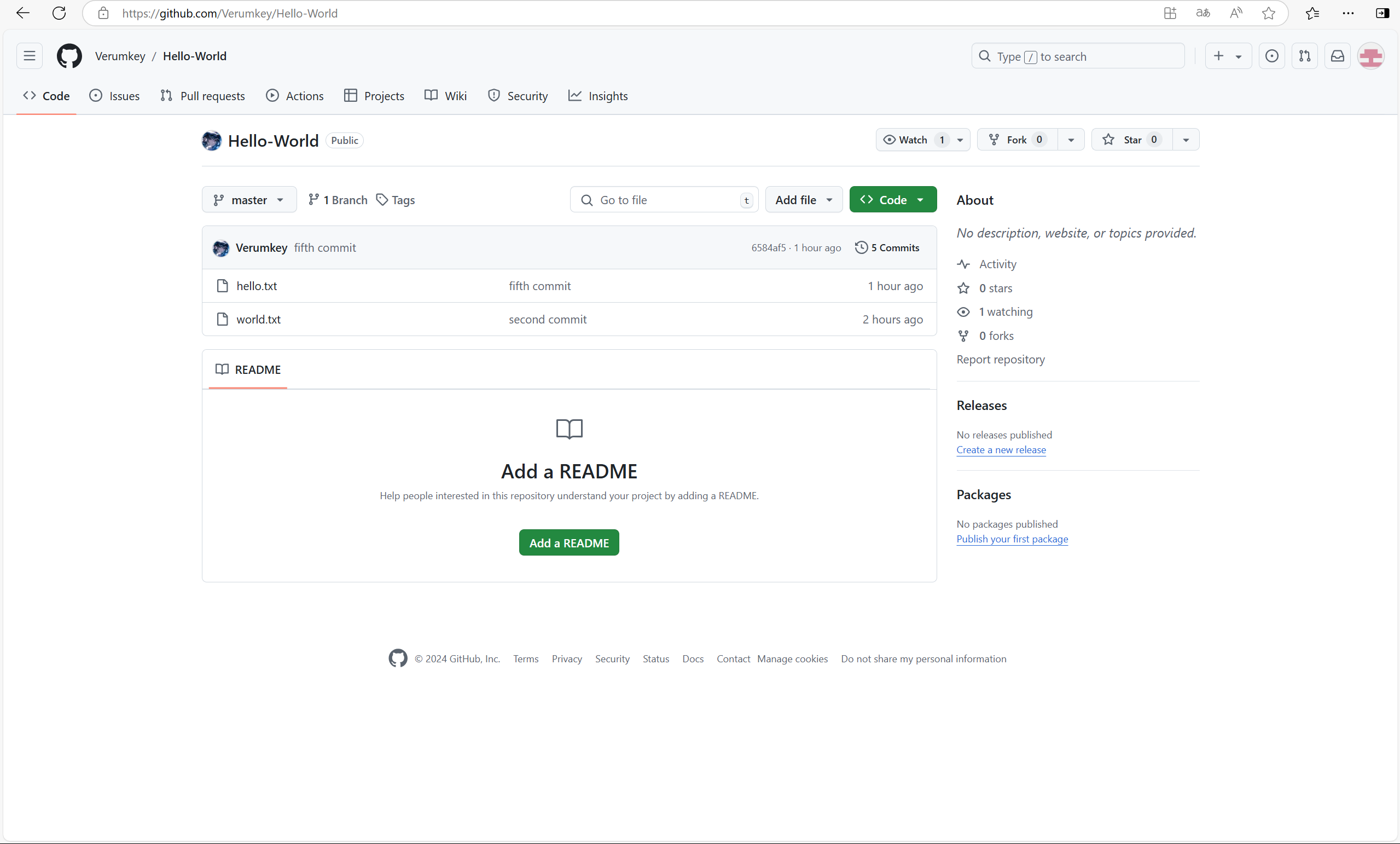Toggle the browser sidebar icon
This screenshot has width=1400, height=844.
pos(1383,13)
